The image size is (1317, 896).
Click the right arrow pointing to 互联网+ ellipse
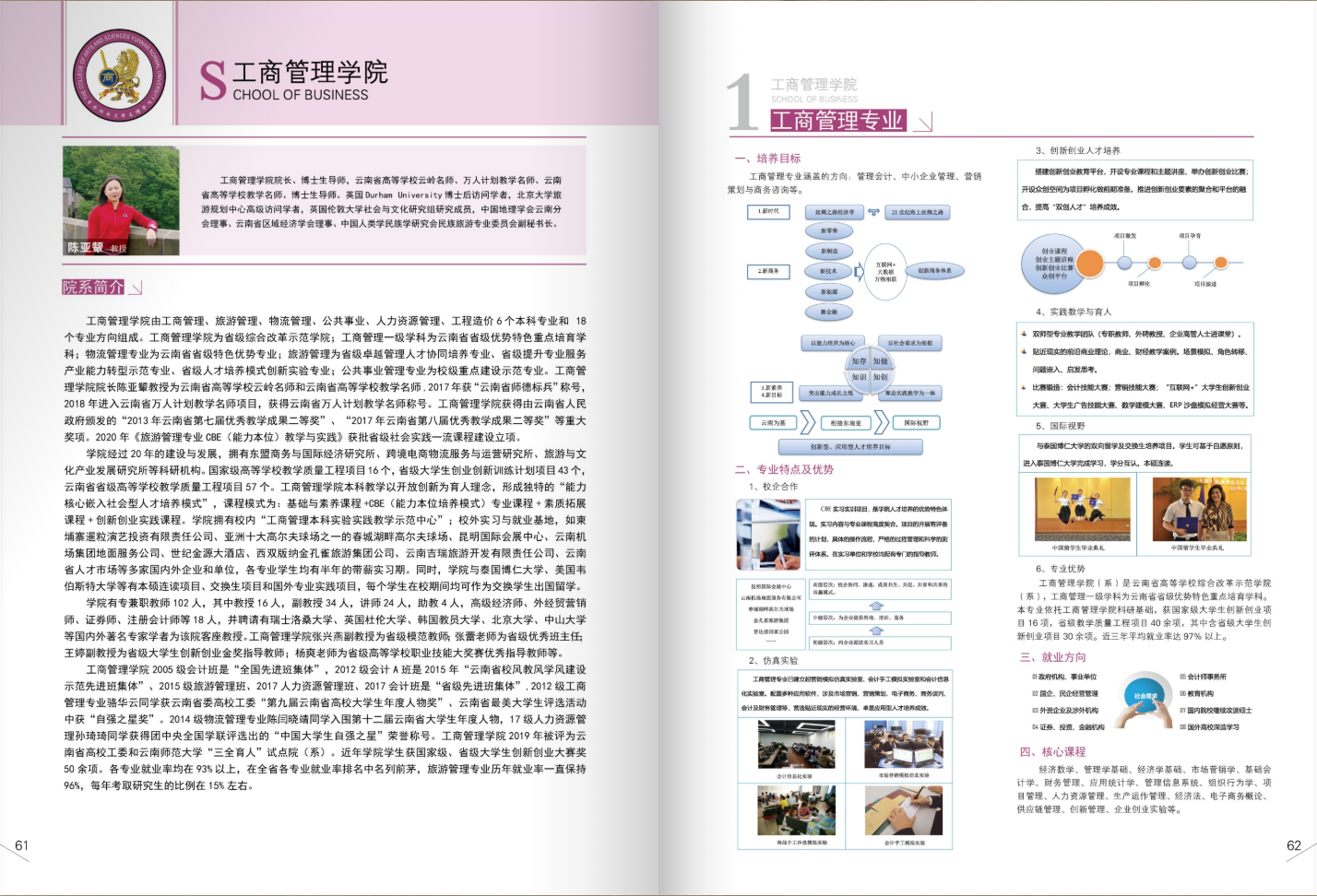click(x=860, y=272)
